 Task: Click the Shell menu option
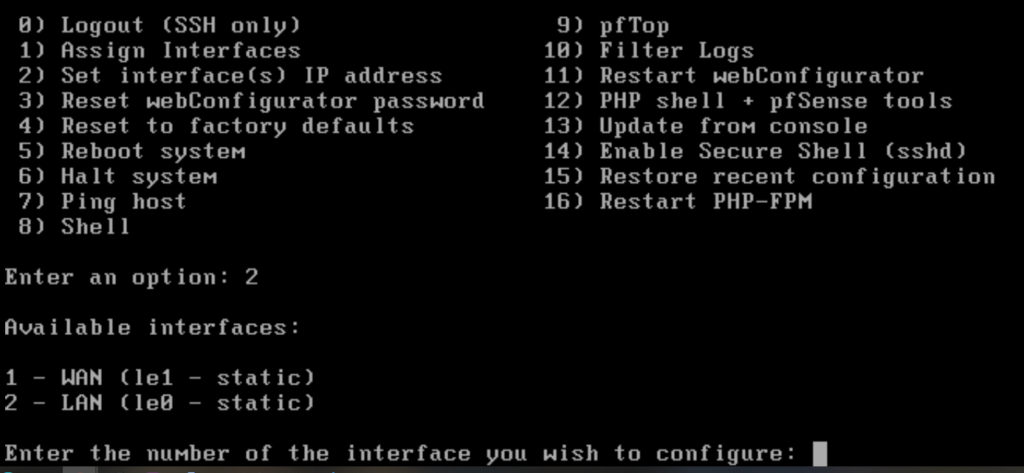[x=74, y=226]
